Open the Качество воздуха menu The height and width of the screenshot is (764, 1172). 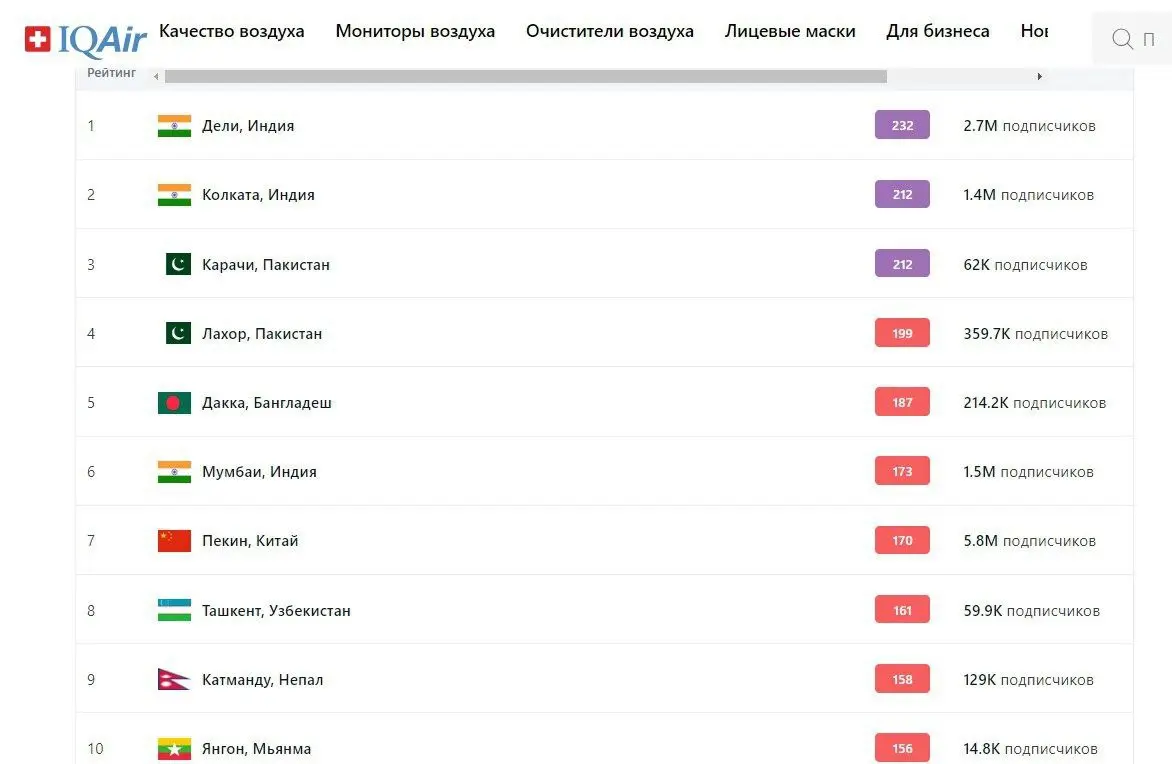[x=232, y=31]
